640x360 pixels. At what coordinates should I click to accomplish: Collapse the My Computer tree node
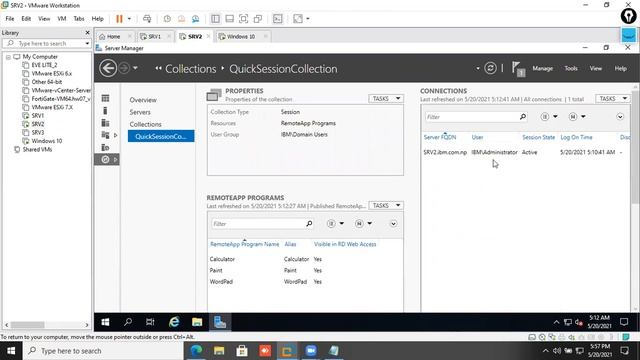point(8,57)
